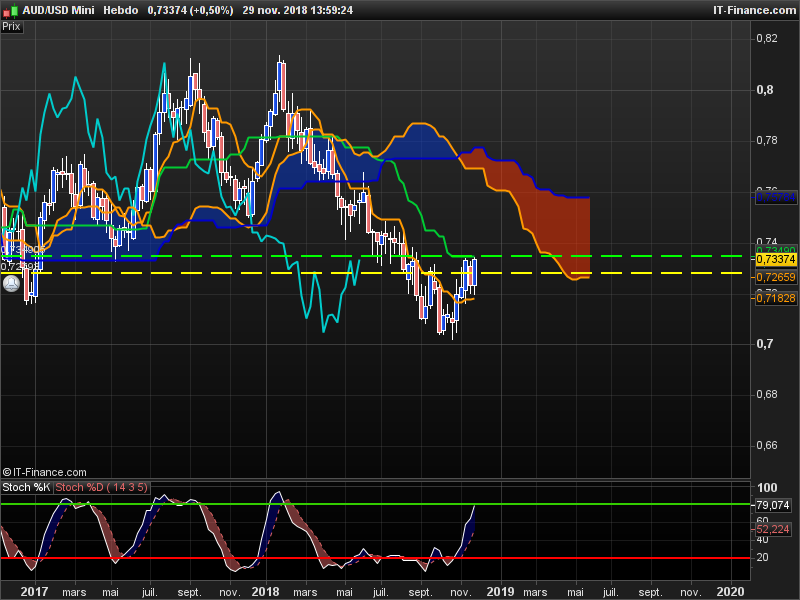Select the AUD/USD Mini instrument title

click(x=58, y=10)
